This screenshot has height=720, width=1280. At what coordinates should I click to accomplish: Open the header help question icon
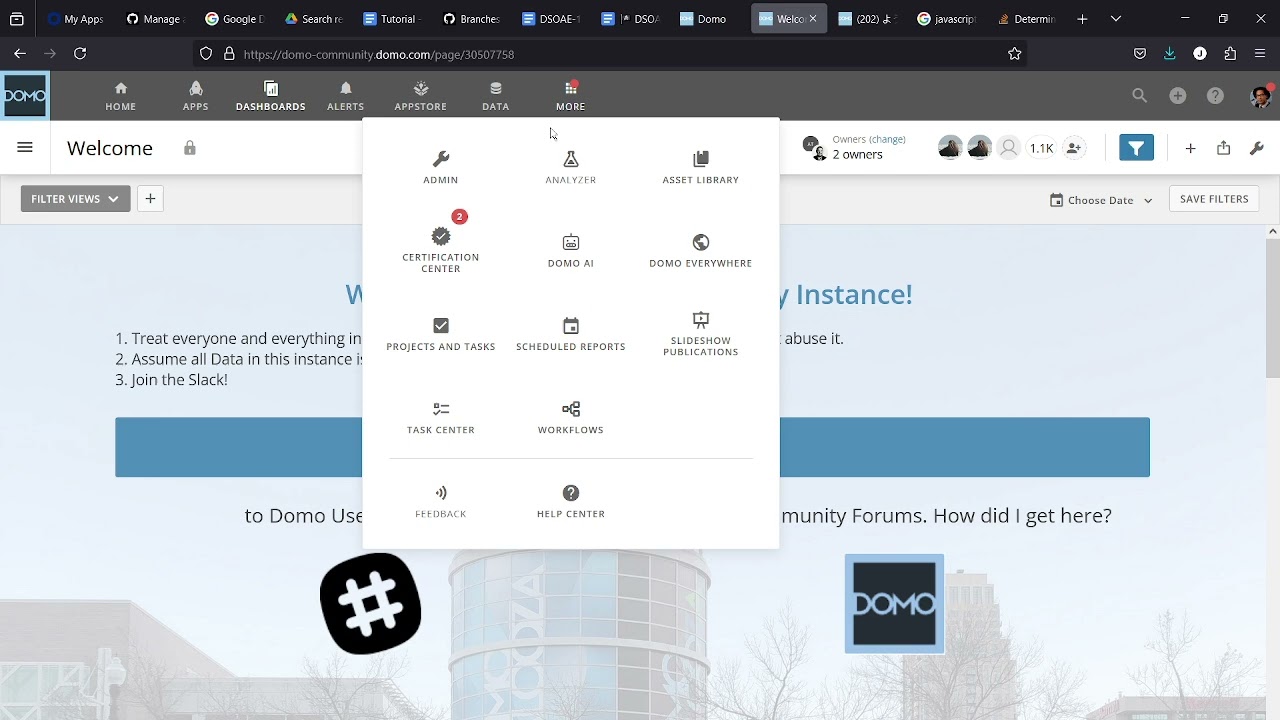click(x=1215, y=96)
